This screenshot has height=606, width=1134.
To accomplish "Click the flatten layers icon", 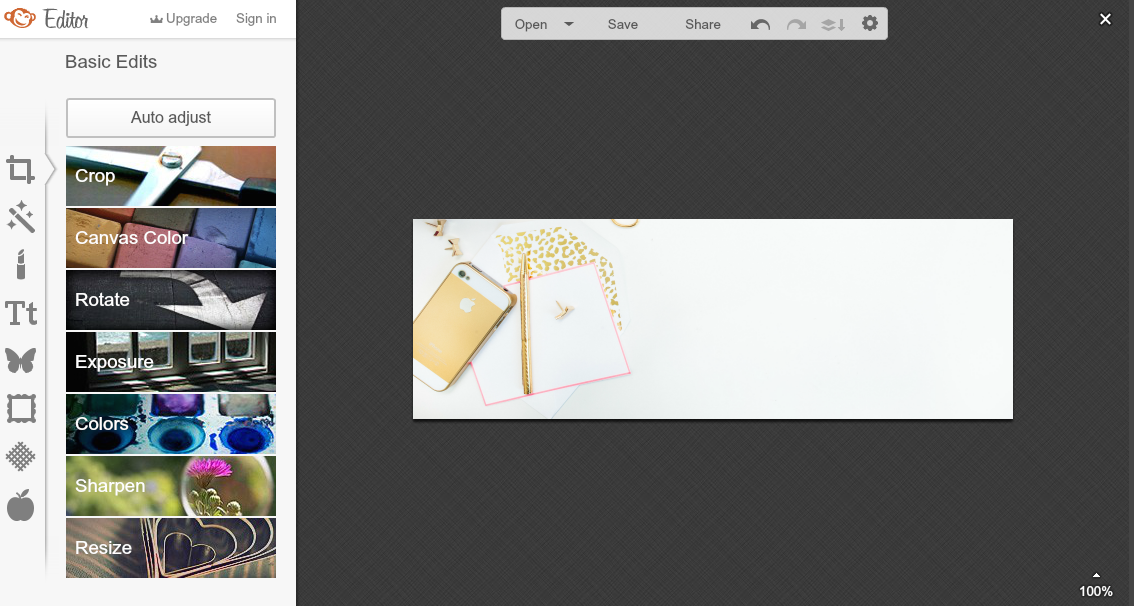I will coord(833,24).
